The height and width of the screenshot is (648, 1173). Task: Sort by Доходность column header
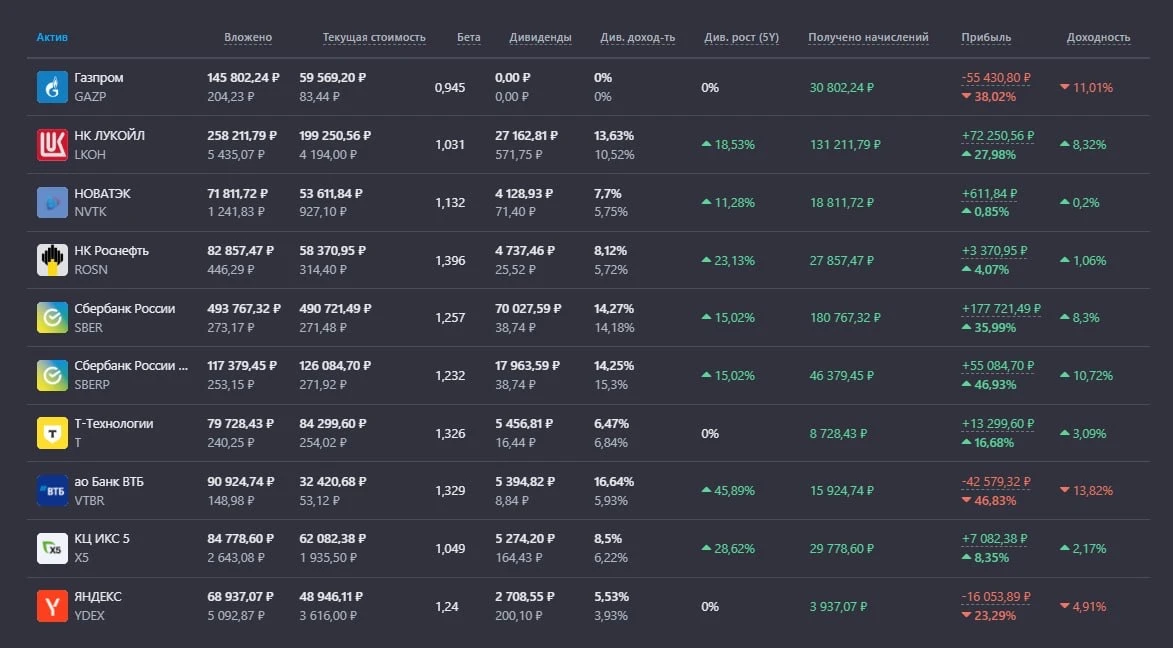(1098, 37)
